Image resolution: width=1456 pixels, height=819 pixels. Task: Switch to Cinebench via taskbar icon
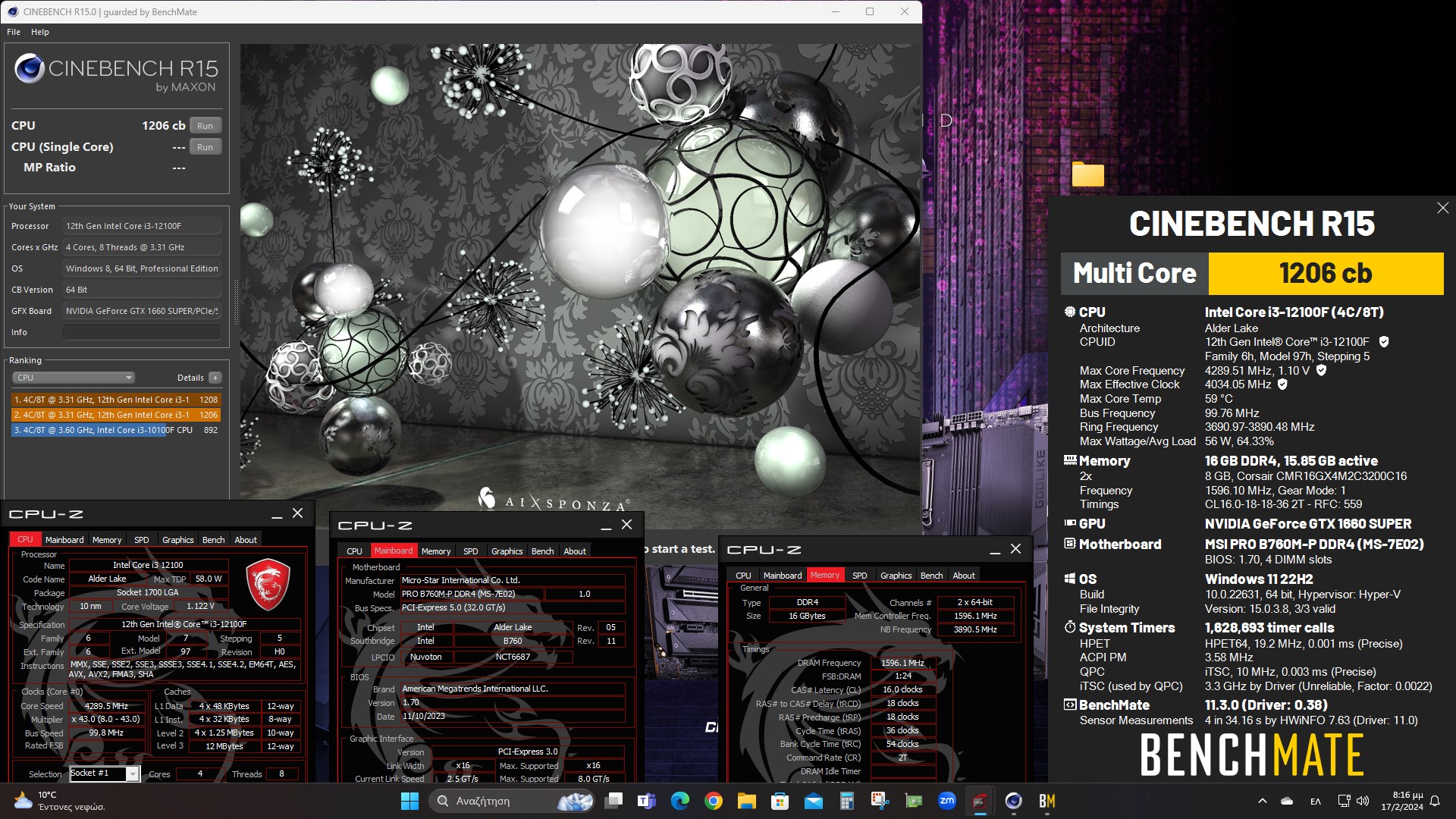[x=1014, y=801]
